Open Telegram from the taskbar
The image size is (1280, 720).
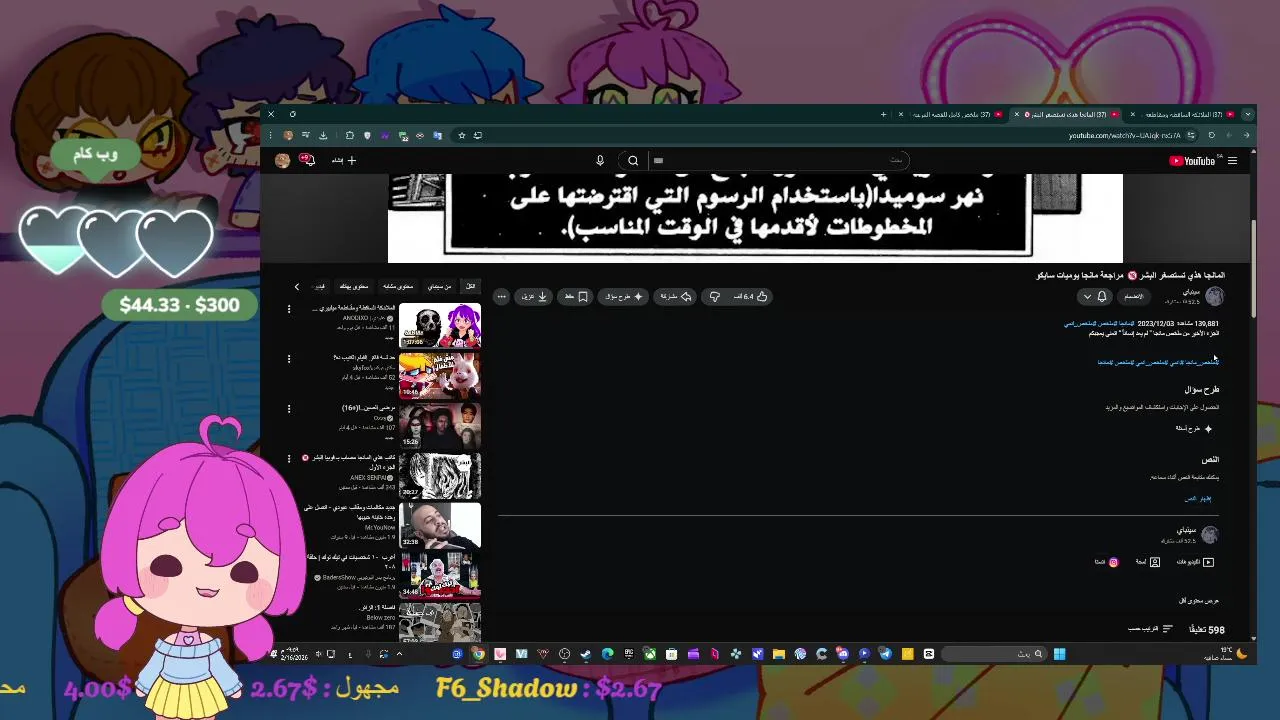click(x=886, y=654)
